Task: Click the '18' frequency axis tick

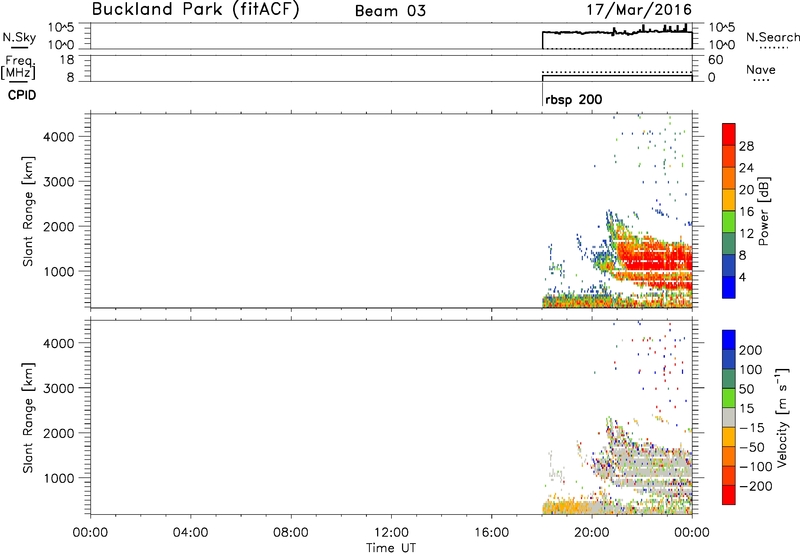Action: pyautogui.click(x=67, y=60)
